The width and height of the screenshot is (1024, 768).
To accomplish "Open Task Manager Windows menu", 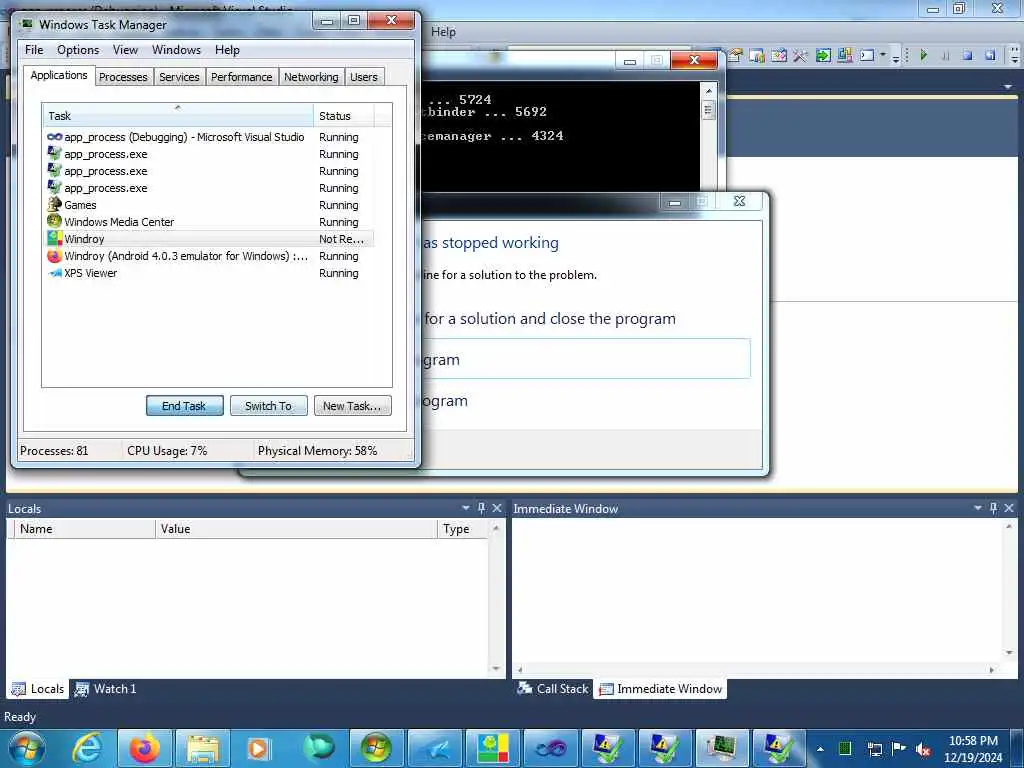I will click(x=176, y=50).
